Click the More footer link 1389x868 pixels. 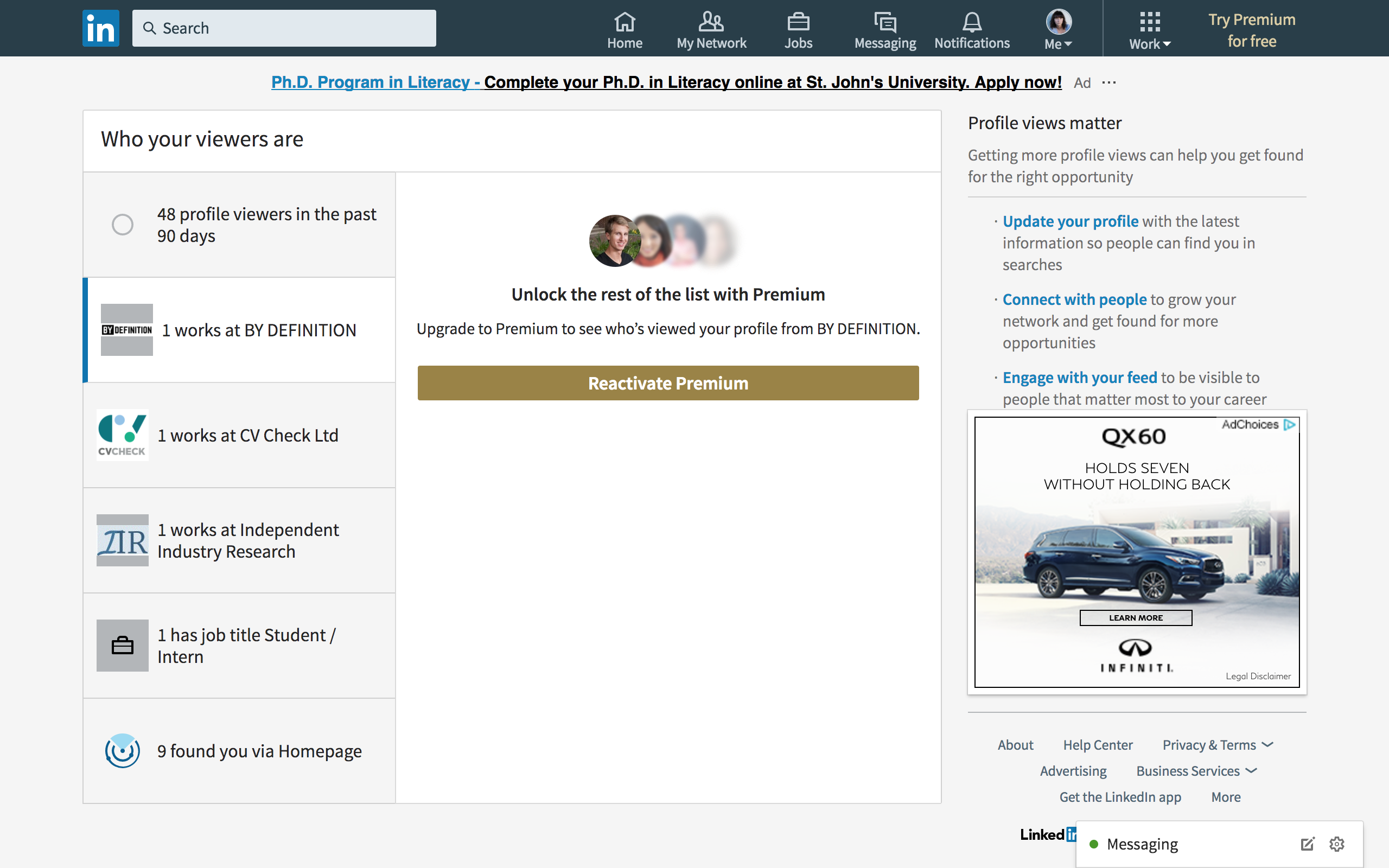click(x=1226, y=797)
